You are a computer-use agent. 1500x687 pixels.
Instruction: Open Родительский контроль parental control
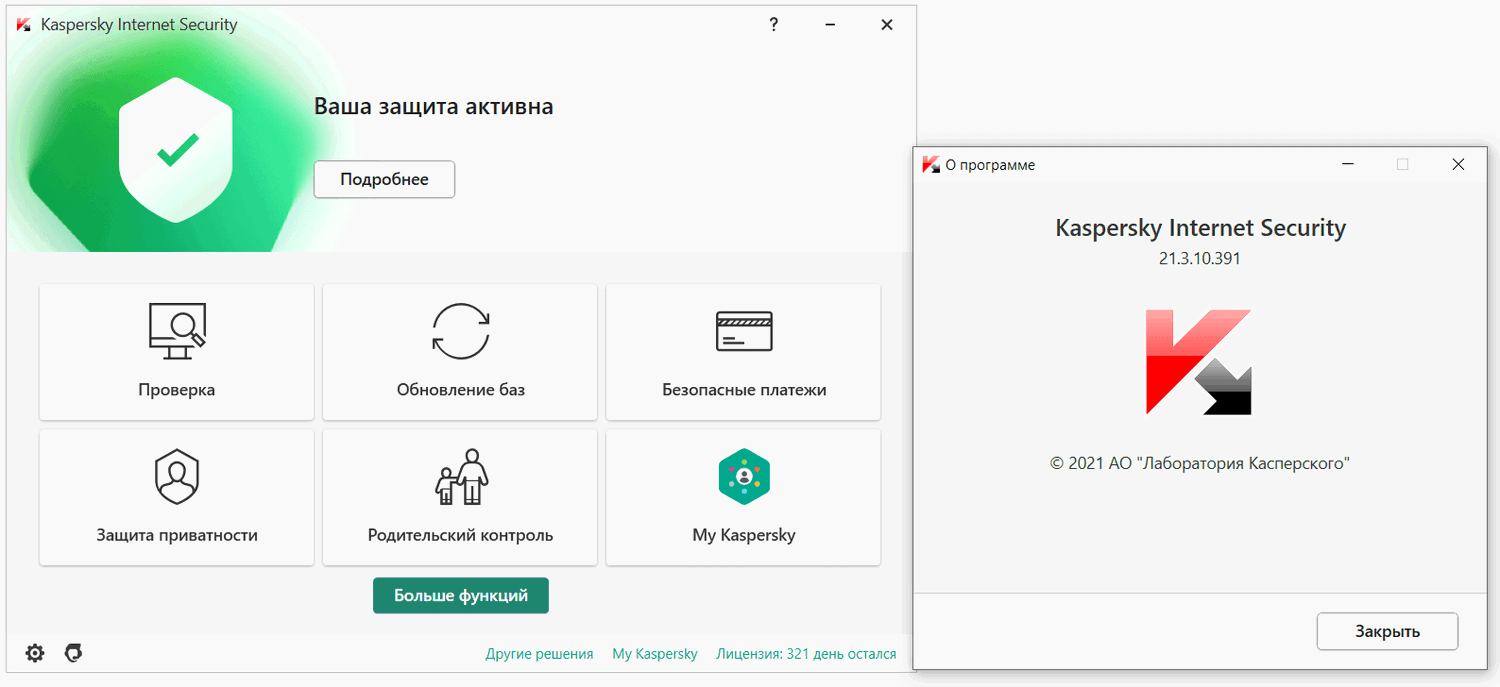click(459, 497)
